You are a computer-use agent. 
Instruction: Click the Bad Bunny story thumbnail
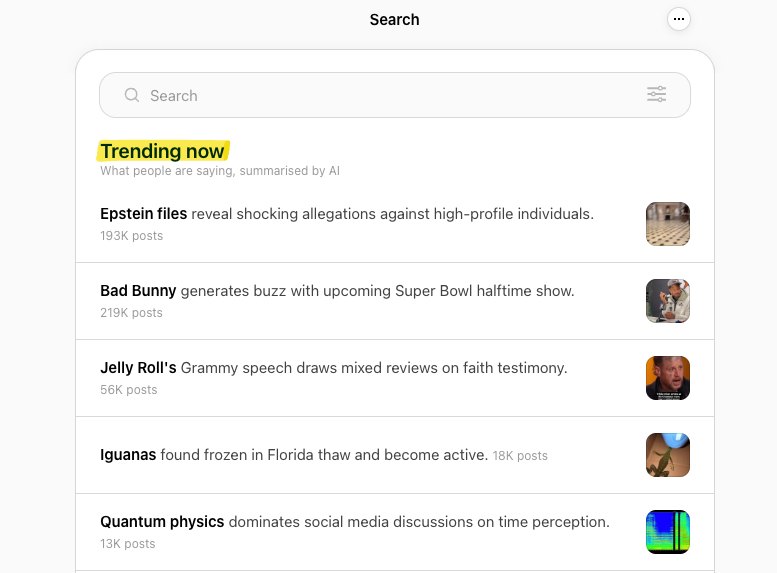coord(668,301)
